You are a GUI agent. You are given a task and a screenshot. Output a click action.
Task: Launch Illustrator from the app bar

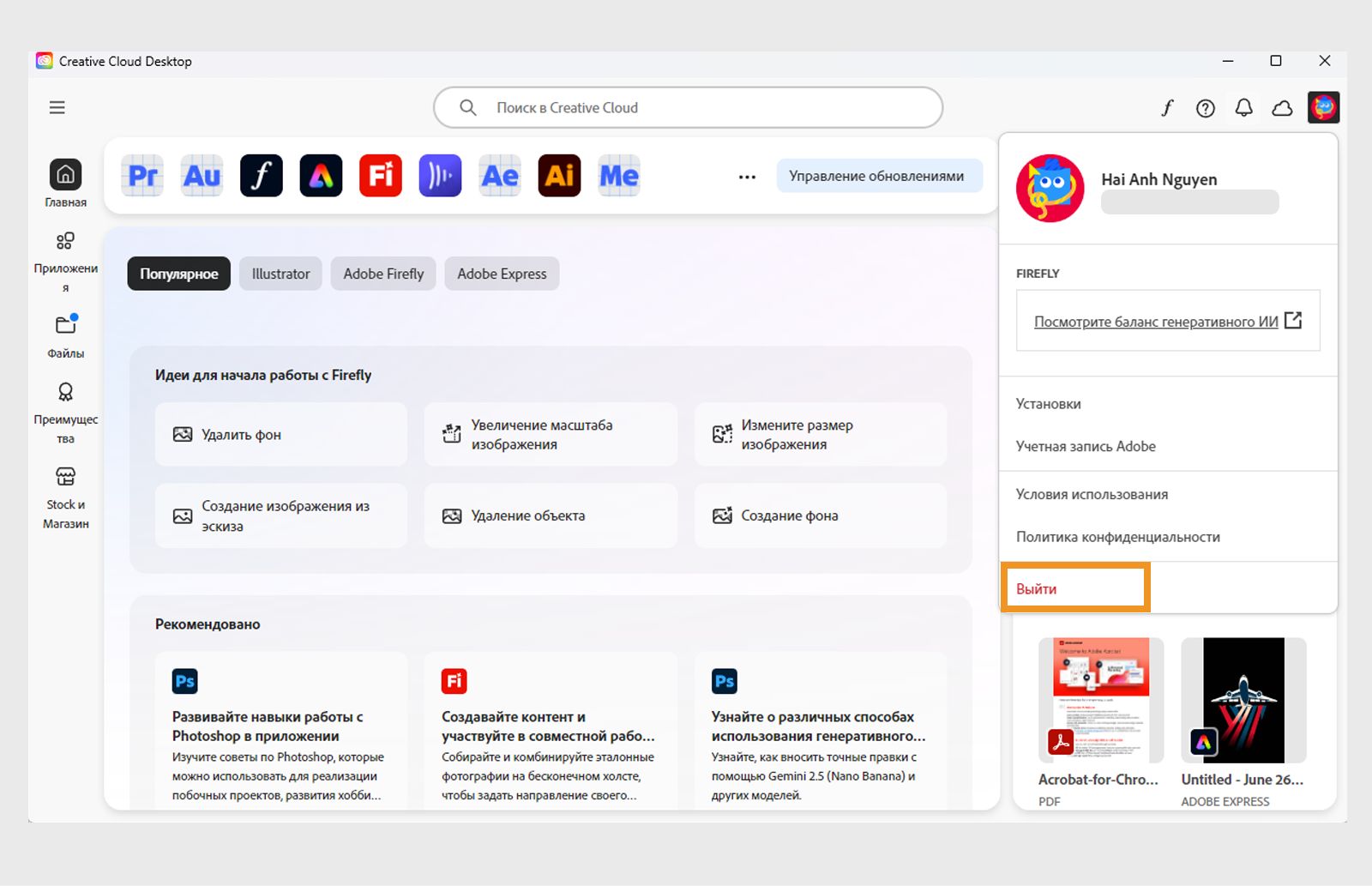coord(560,176)
